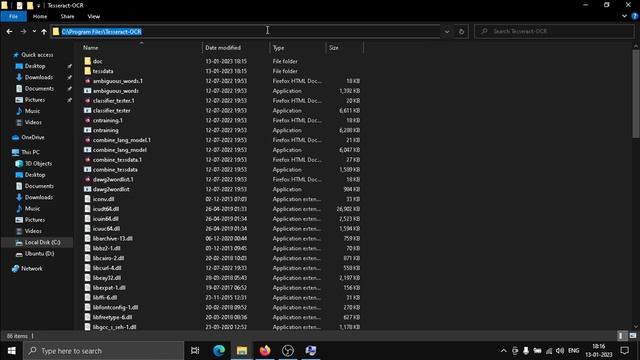Open Task View from taskbar
This screenshot has height=360, width=640.
tap(195, 351)
